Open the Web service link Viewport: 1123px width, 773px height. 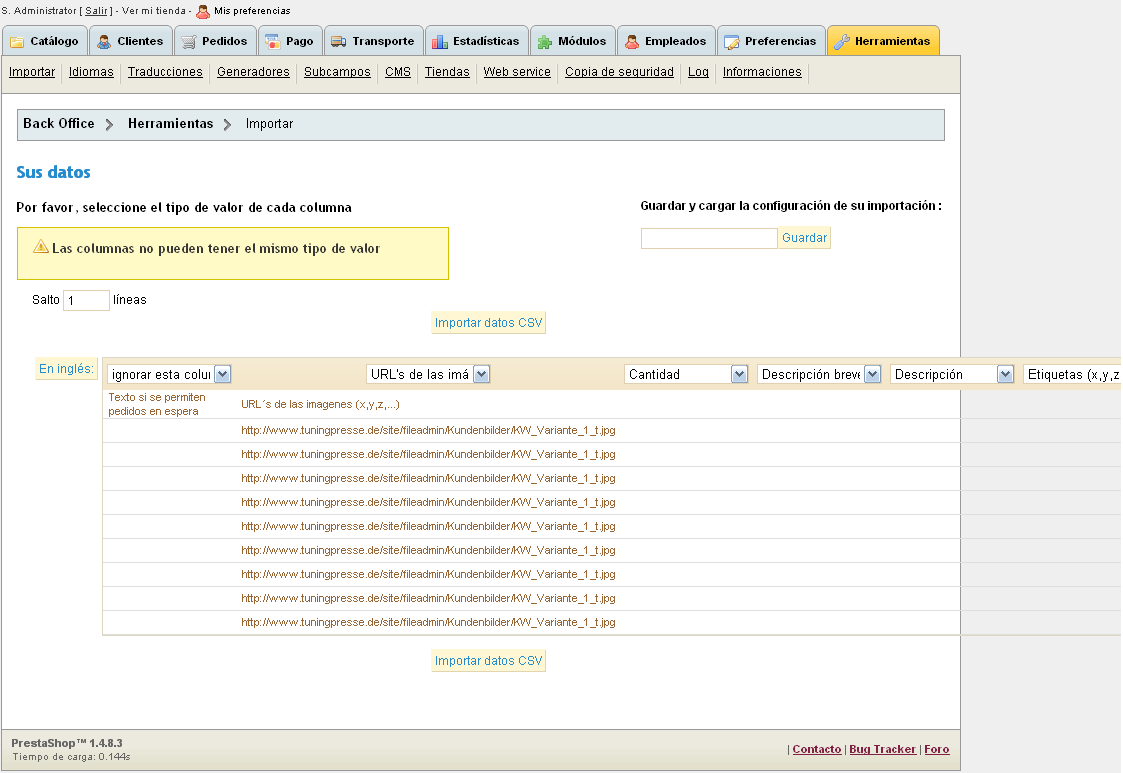[x=516, y=72]
